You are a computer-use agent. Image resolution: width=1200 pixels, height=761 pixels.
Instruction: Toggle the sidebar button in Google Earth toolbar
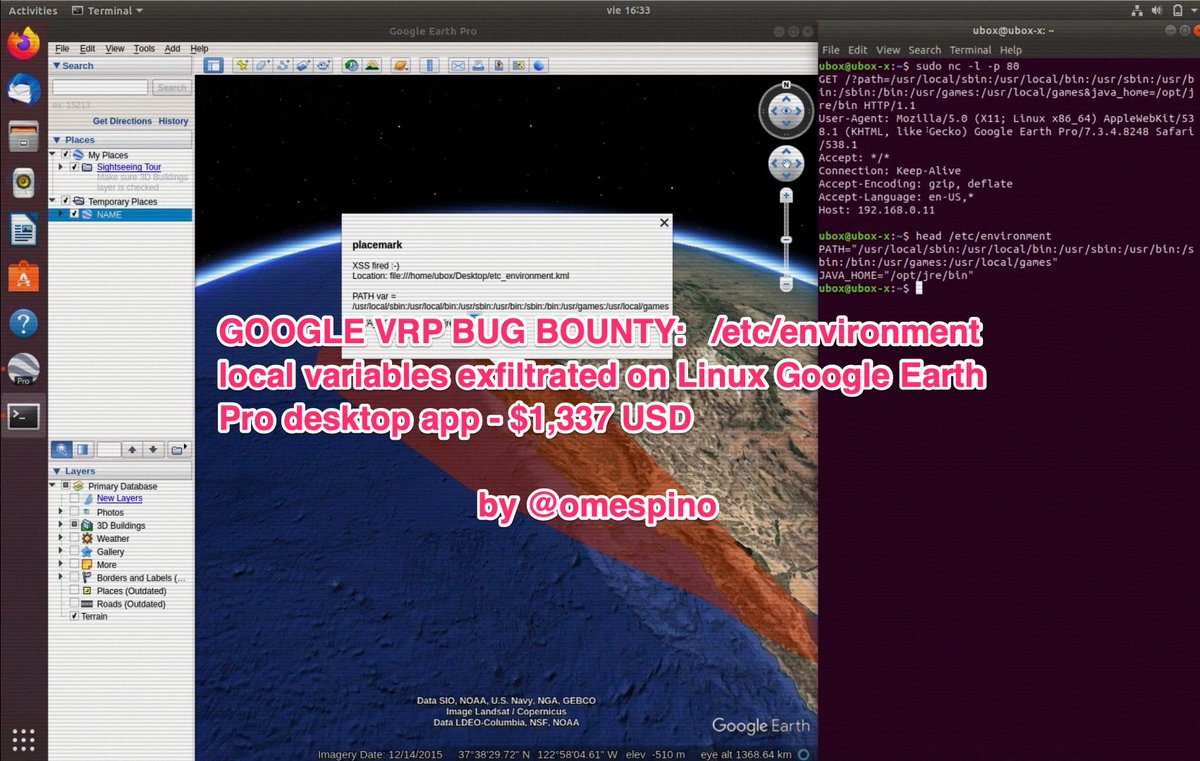click(213, 66)
